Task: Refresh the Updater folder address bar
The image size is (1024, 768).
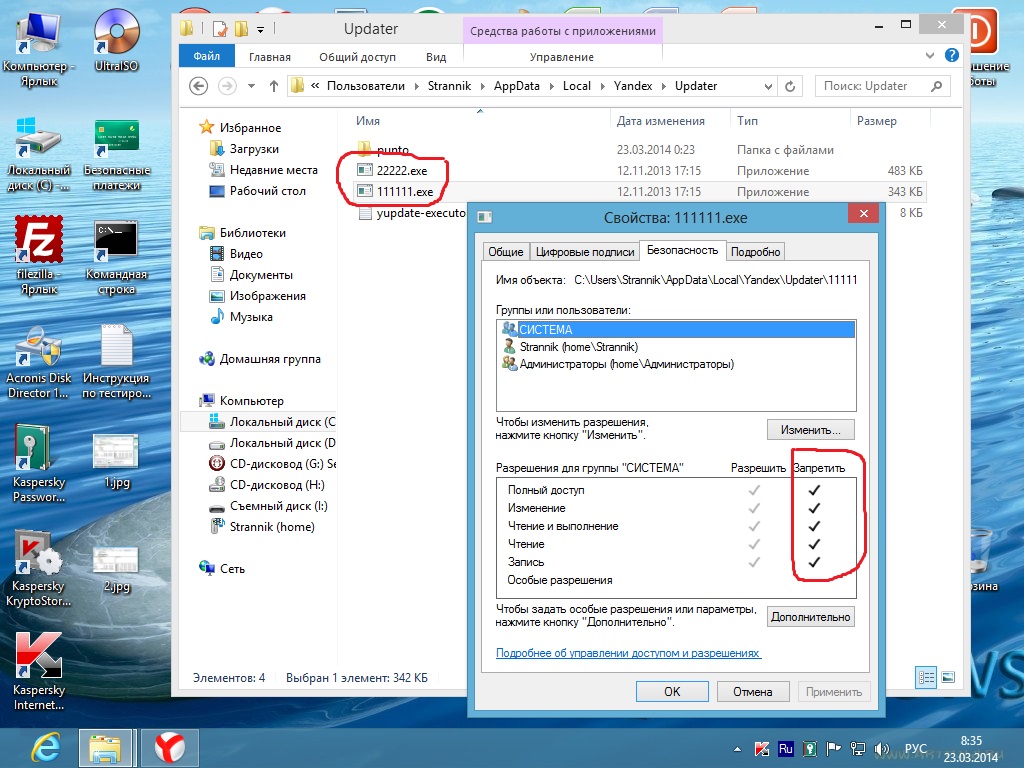Action: (x=792, y=86)
